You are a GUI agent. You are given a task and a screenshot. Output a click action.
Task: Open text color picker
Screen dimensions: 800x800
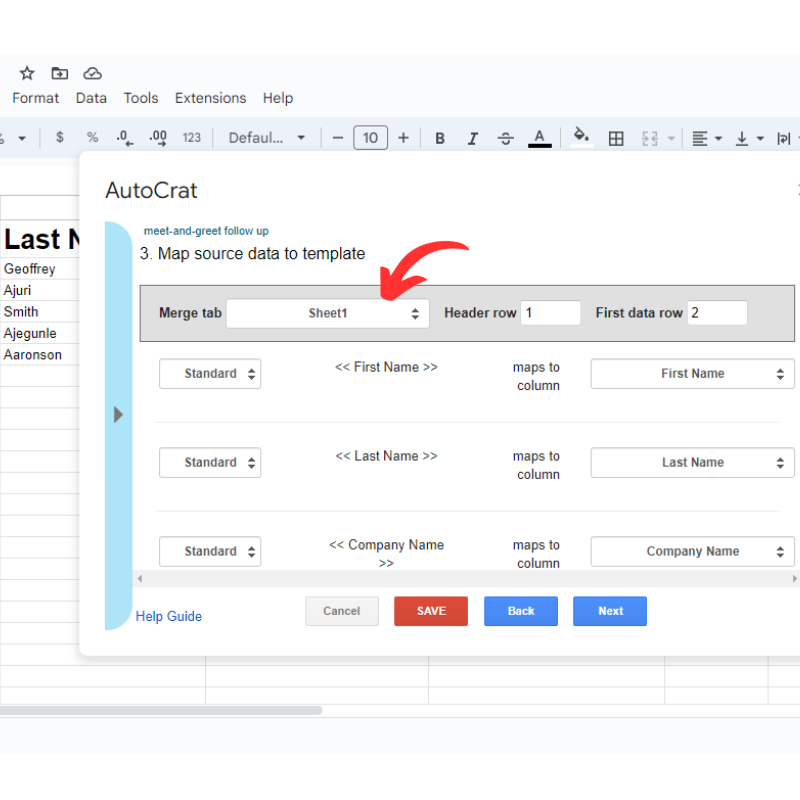point(539,138)
